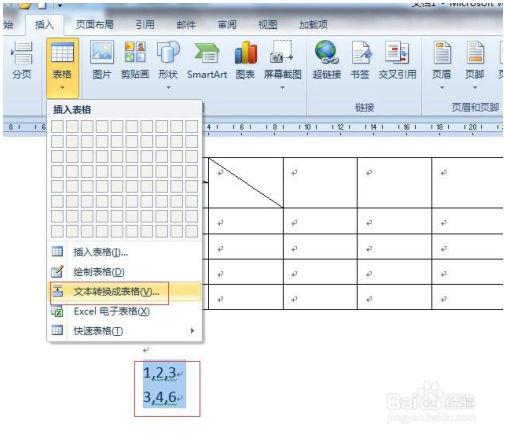
Task: Click the Picture (图片) icon
Action: point(102,60)
